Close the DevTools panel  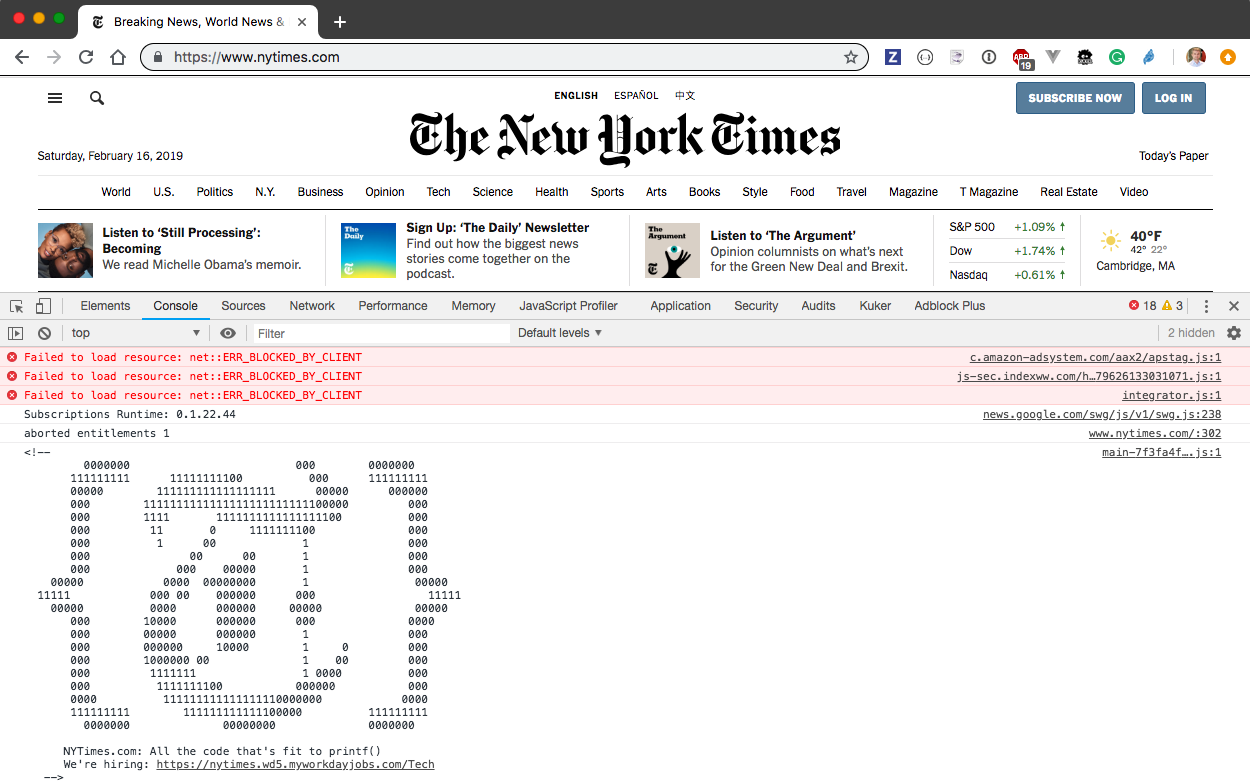pyautogui.click(x=1234, y=306)
